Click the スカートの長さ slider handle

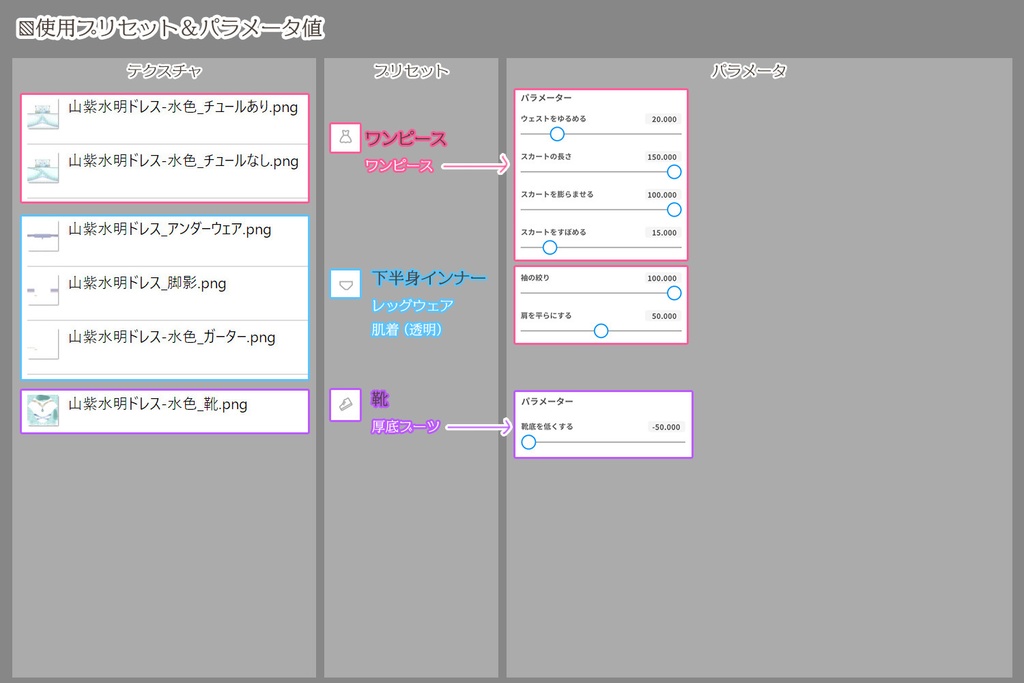point(674,172)
